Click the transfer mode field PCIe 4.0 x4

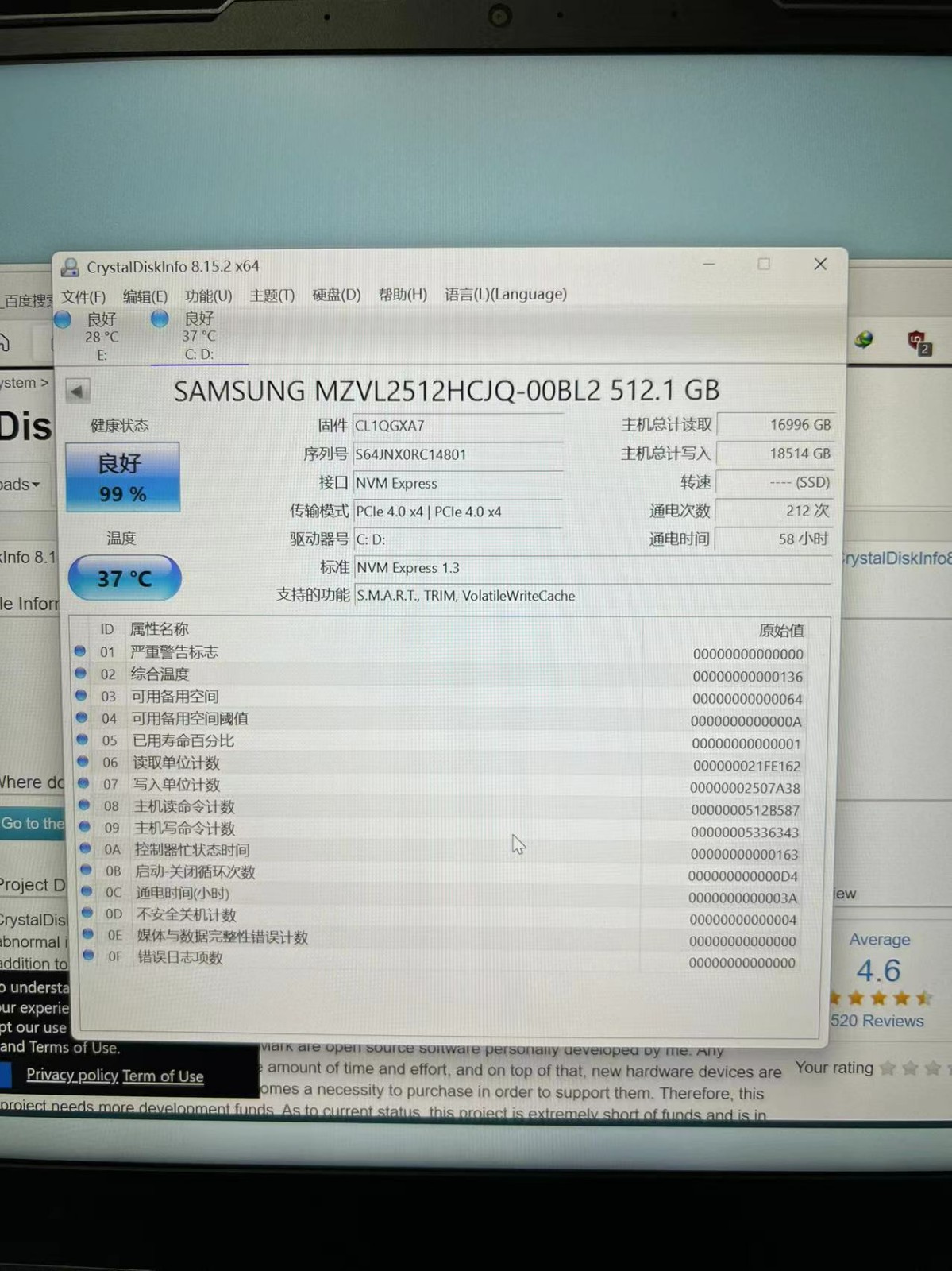click(458, 512)
